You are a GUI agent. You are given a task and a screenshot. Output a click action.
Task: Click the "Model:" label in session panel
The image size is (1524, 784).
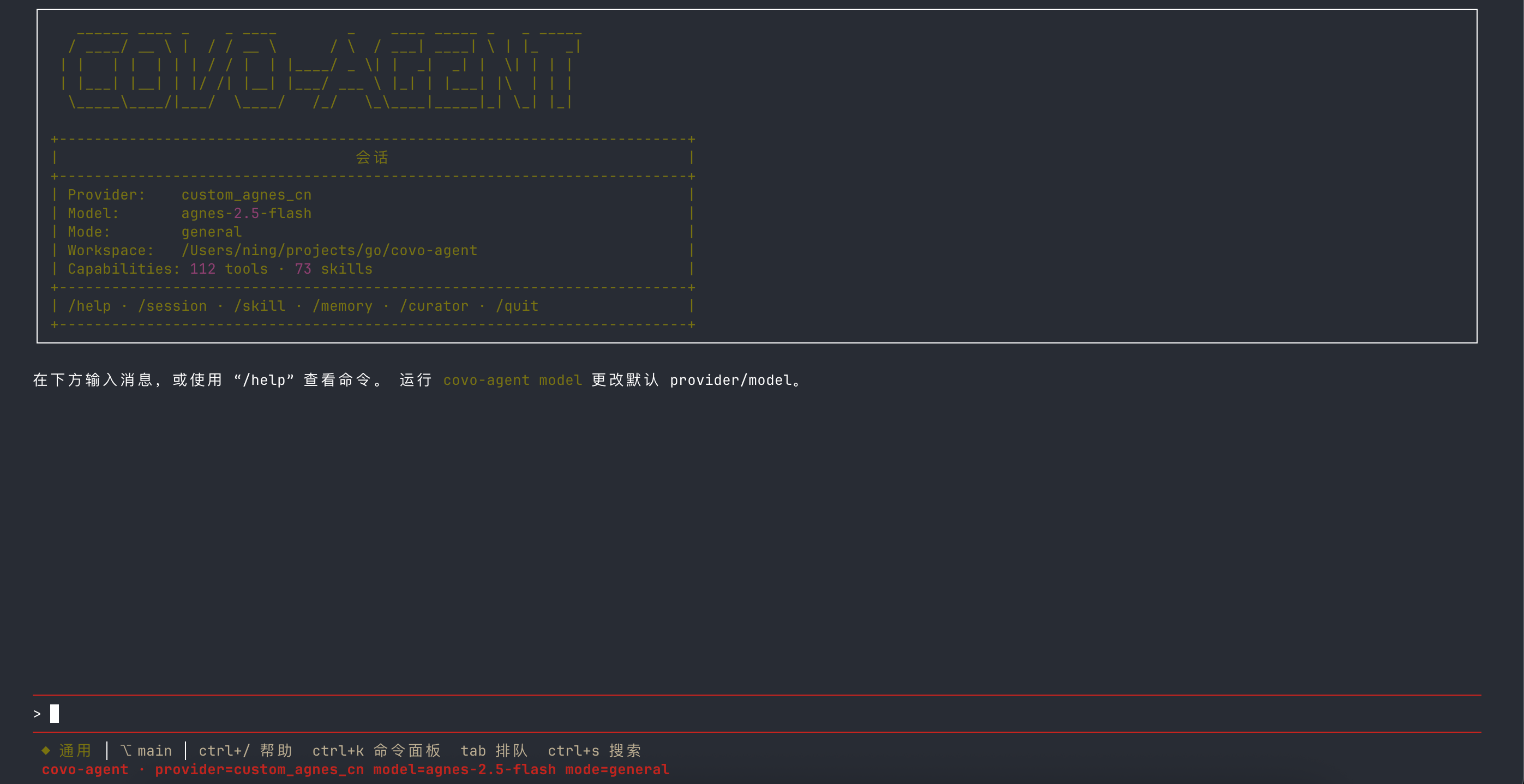93,213
